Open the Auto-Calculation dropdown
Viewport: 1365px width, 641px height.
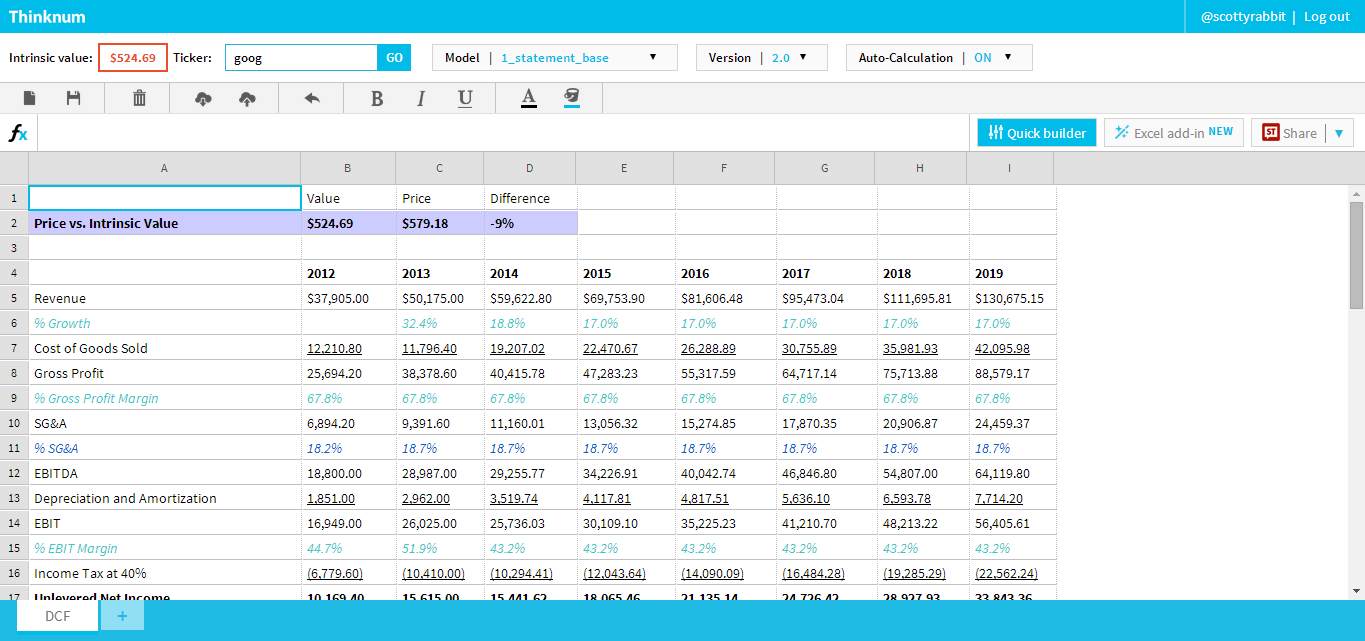click(938, 58)
